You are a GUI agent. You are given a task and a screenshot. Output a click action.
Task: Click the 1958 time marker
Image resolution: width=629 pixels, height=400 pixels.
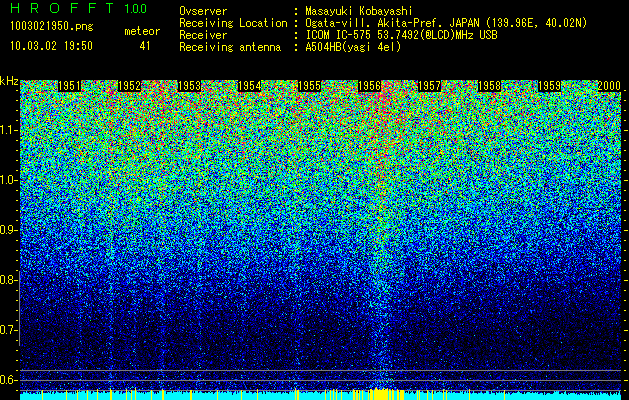pos(489,86)
